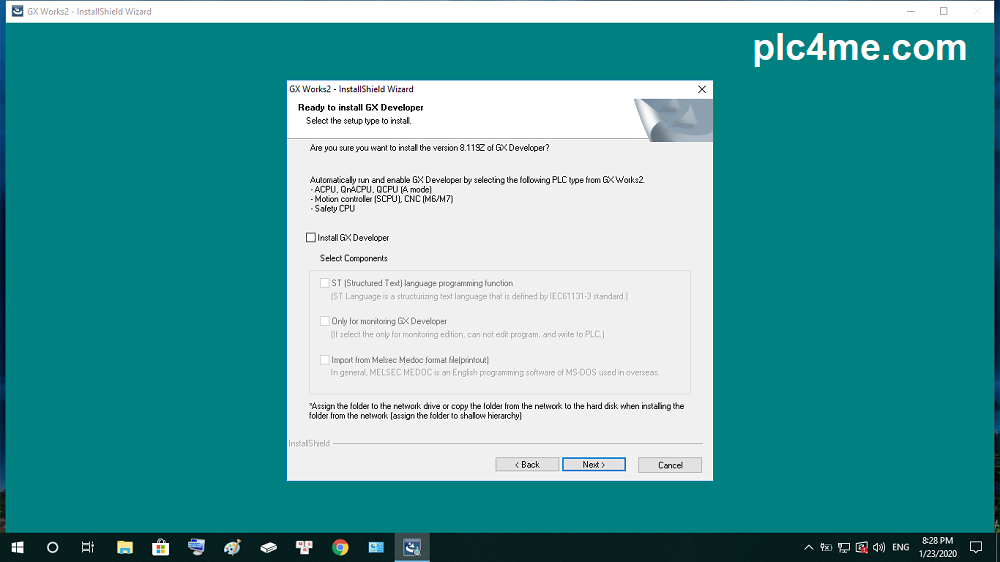Open the Windows Start menu
Viewport: 1000px width, 562px height.
pos(17,547)
